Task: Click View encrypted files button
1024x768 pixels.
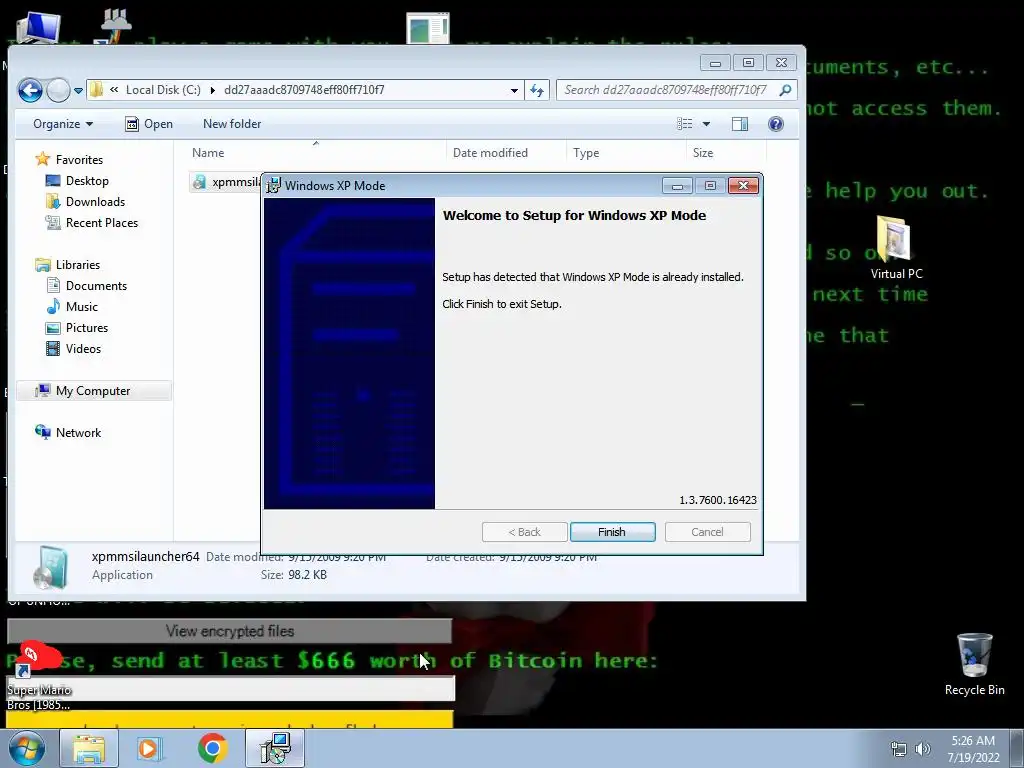Action: coord(229,631)
